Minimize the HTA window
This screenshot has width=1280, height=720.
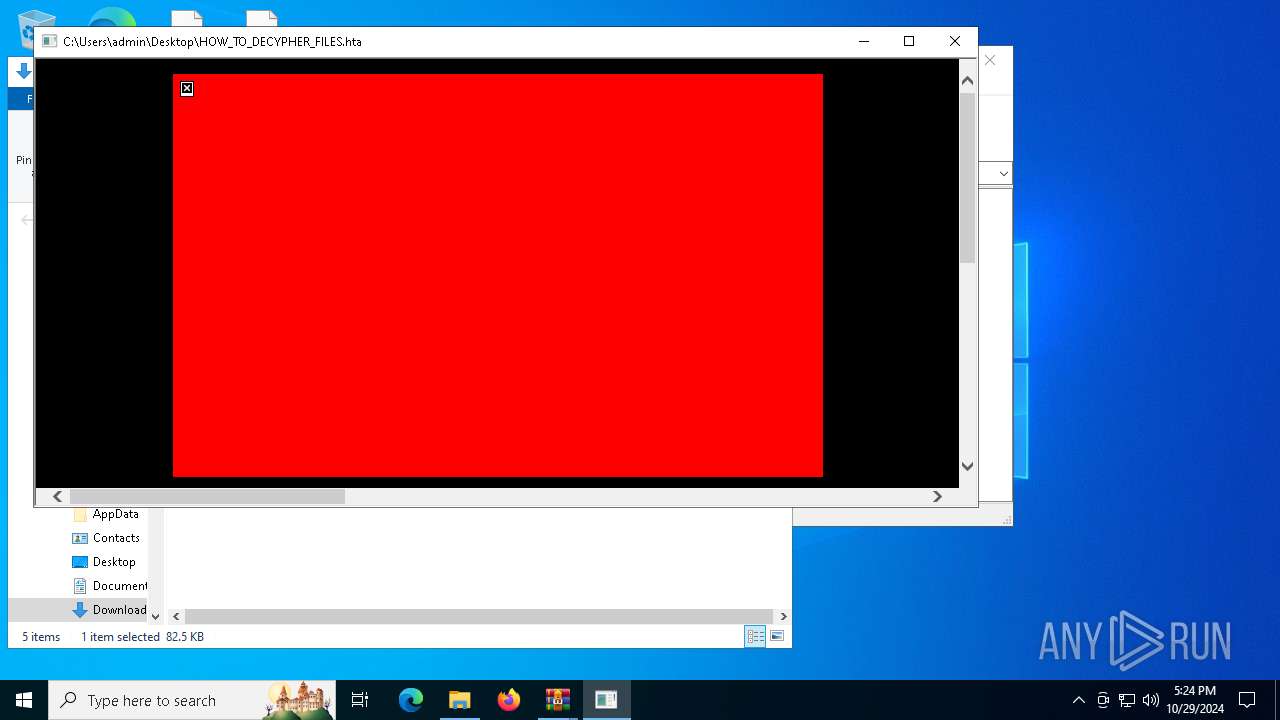pos(863,41)
